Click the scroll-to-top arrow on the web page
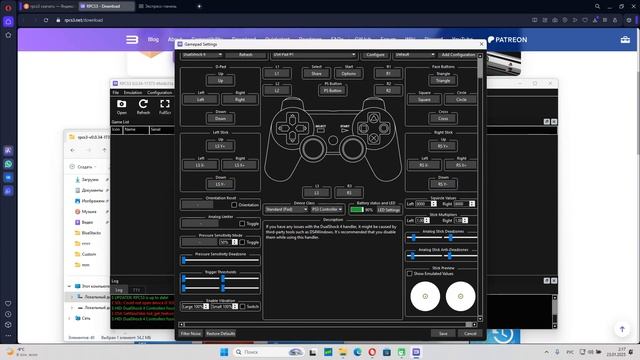The image size is (640, 360). tap(622, 329)
